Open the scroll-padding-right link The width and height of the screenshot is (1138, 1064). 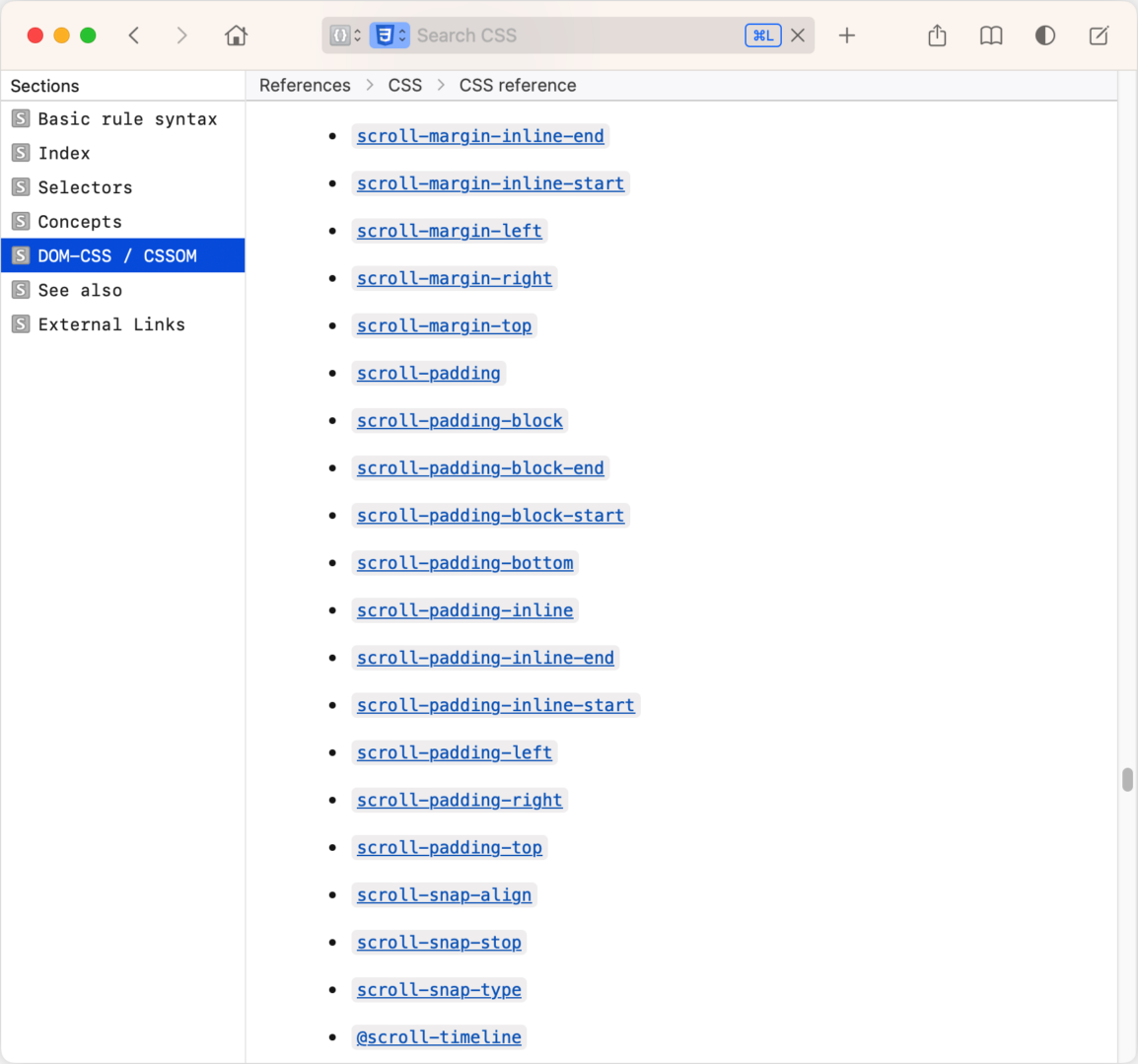[x=460, y=800]
